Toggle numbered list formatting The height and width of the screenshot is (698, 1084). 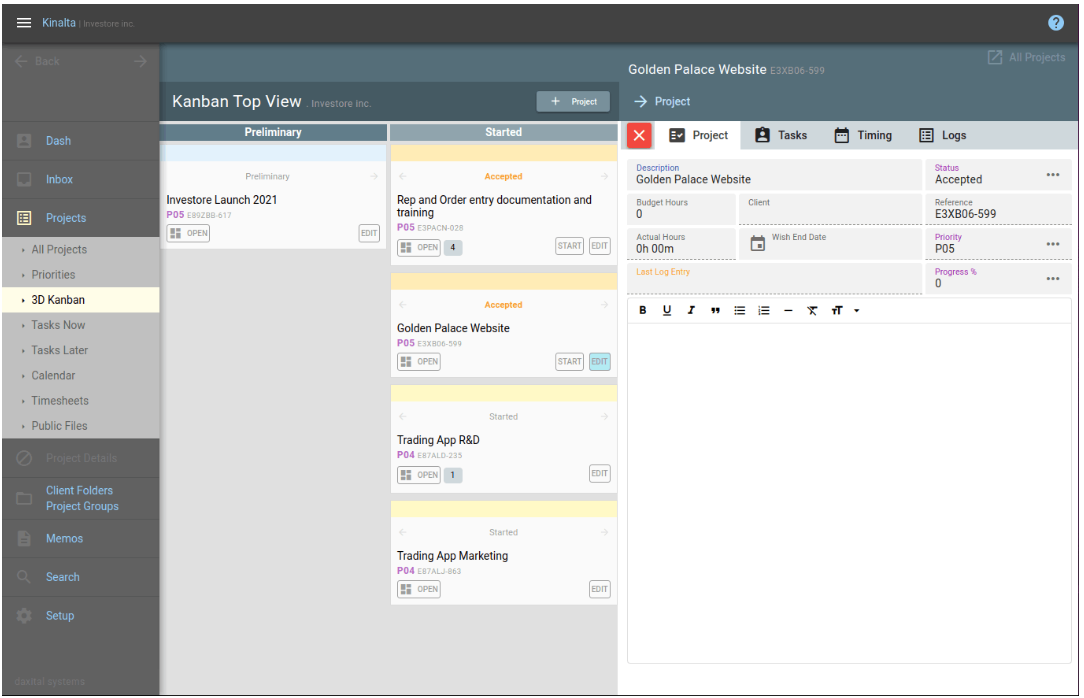[x=763, y=310]
